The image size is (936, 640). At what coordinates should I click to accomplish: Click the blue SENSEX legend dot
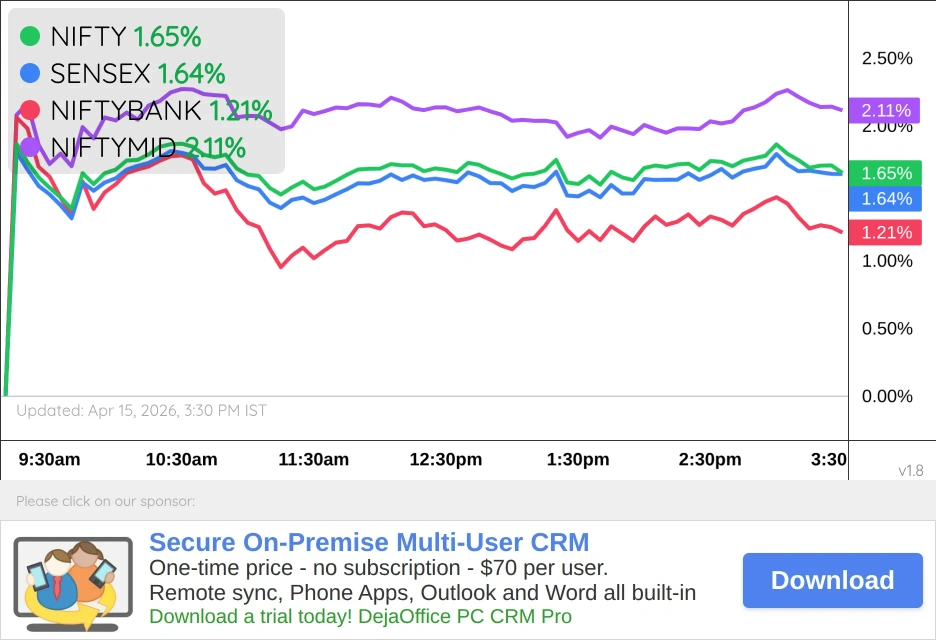[30, 73]
